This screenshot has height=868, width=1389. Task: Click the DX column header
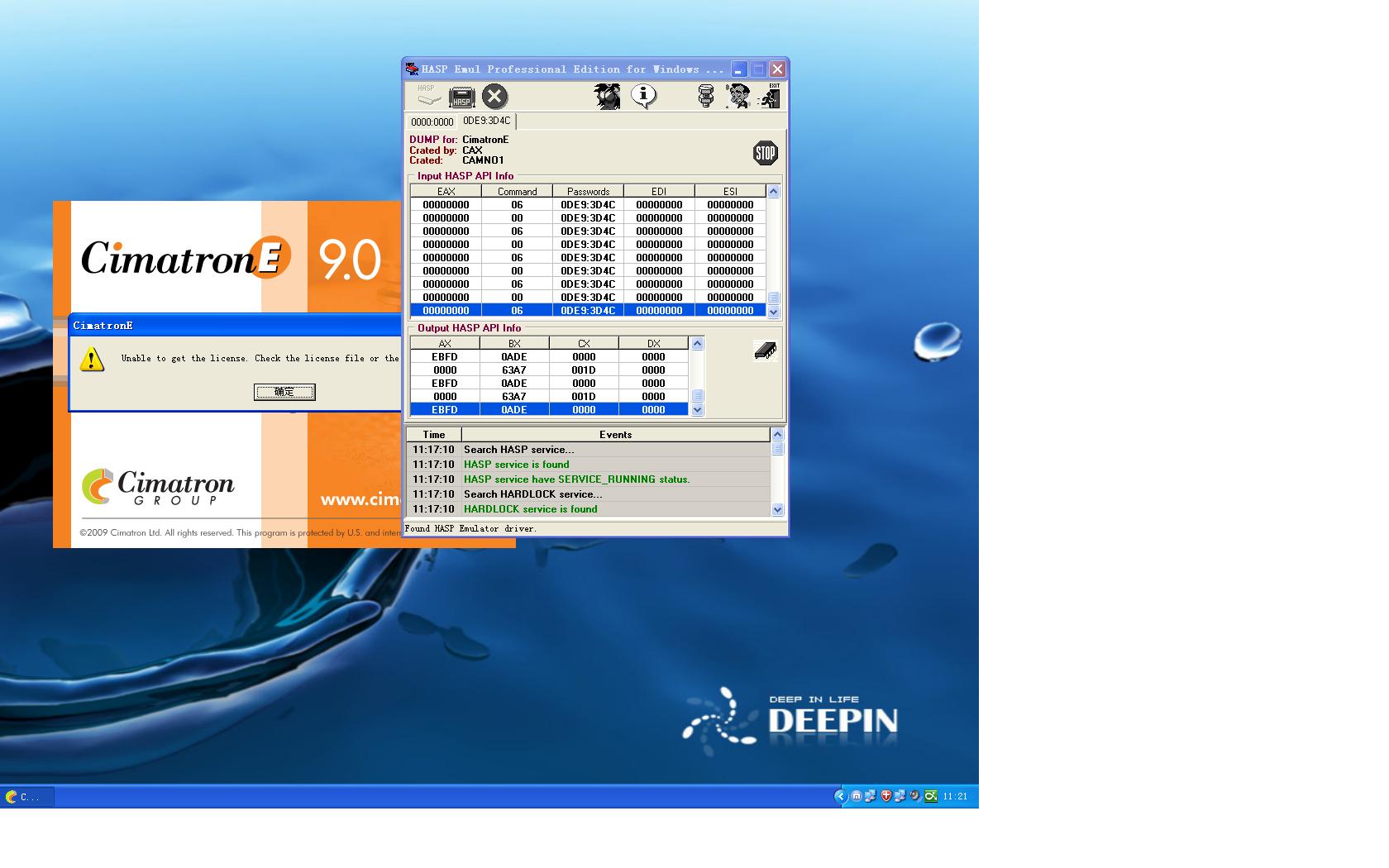pos(653,343)
